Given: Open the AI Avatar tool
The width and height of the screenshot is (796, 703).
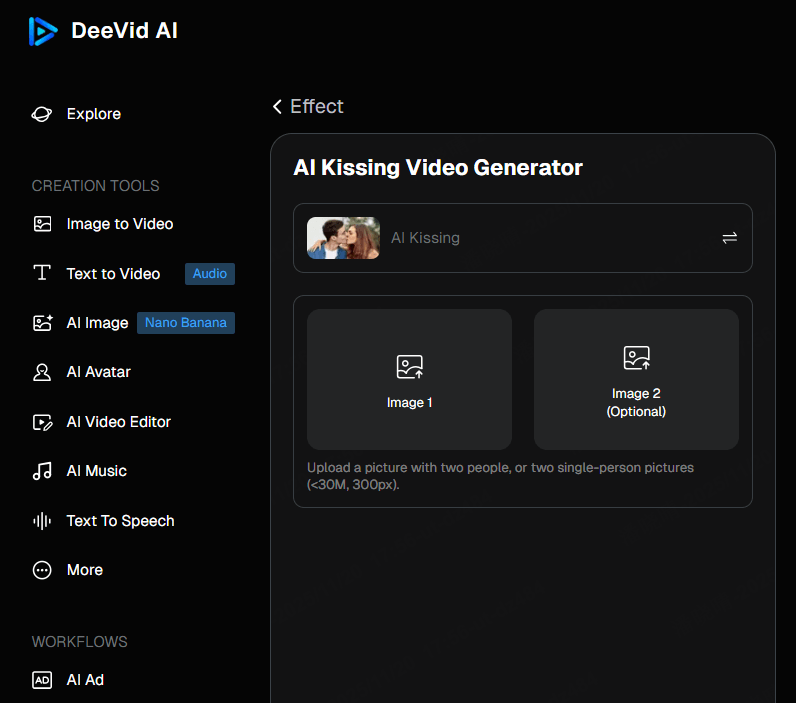Looking at the screenshot, I should pyautogui.click(x=98, y=372).
